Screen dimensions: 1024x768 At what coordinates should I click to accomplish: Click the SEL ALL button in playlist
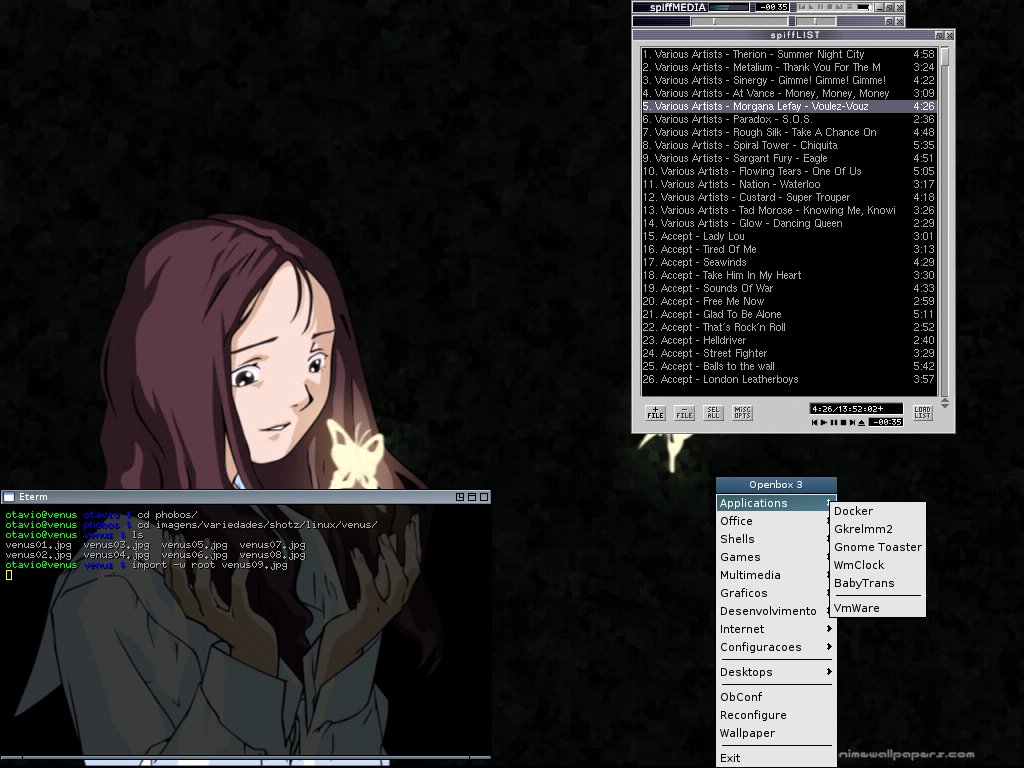[713, 412]
